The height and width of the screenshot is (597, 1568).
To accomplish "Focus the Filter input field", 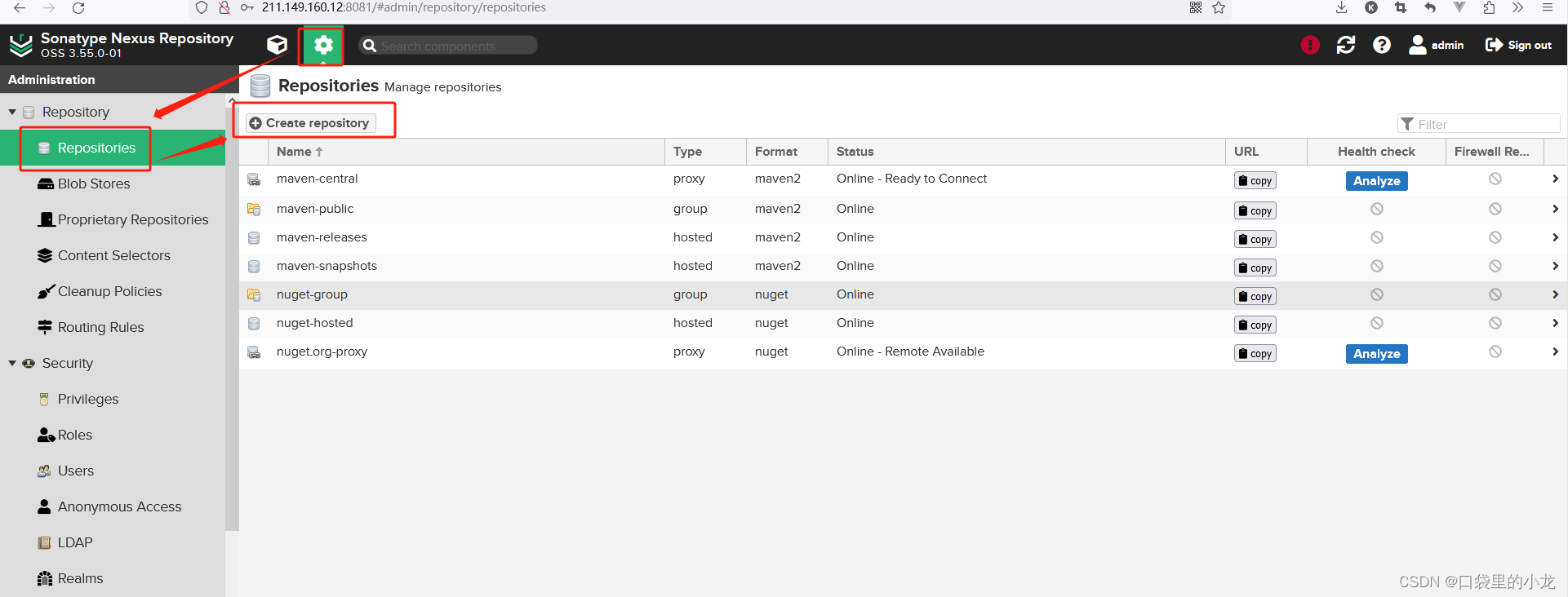I will click(x=1479, y=124).
